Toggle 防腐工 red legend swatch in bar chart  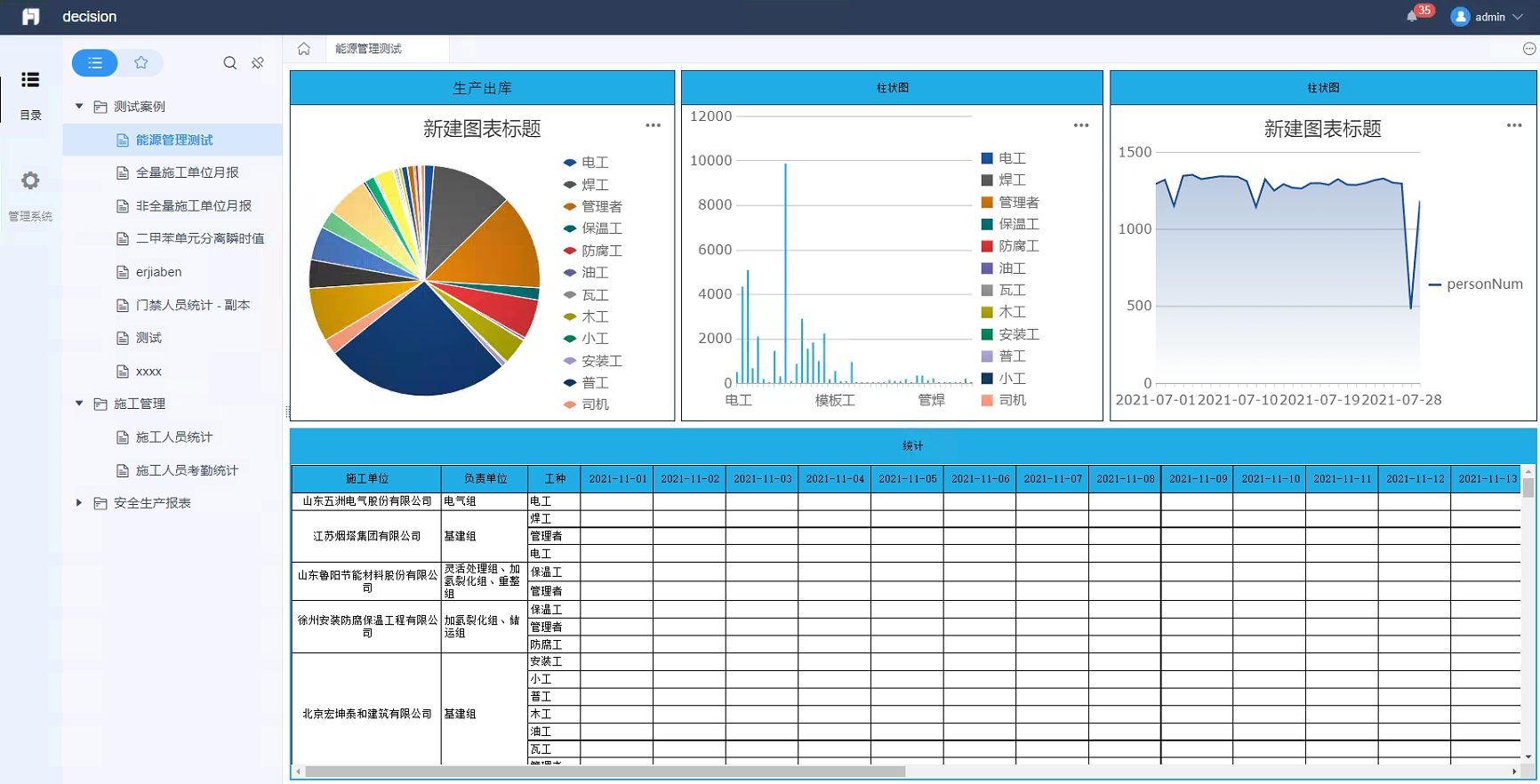pyautogui.click(x=987, y=246)
